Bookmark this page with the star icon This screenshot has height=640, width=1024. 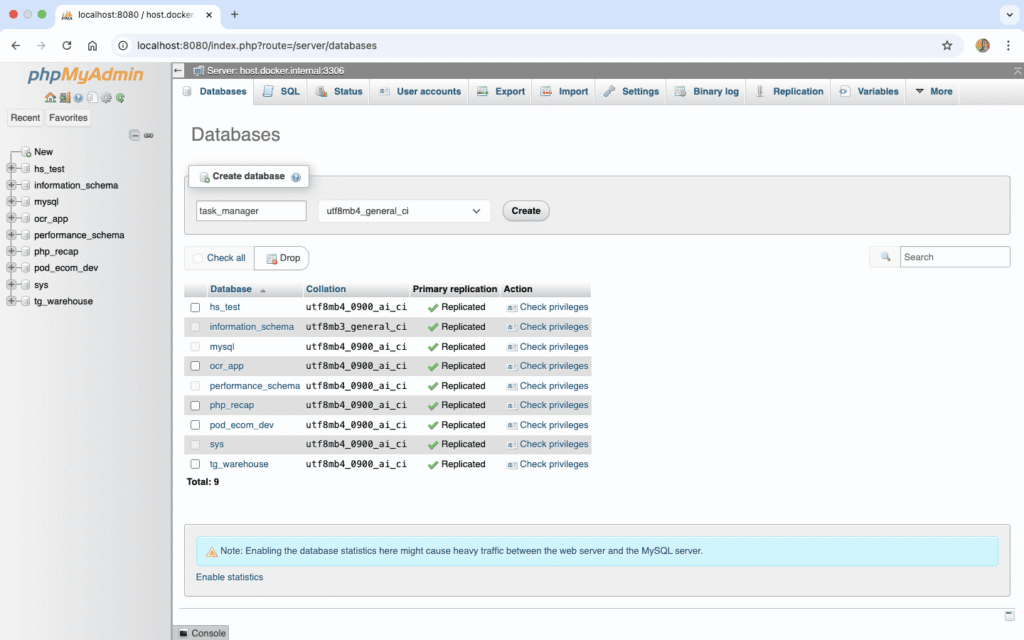(x=947, y=45)
